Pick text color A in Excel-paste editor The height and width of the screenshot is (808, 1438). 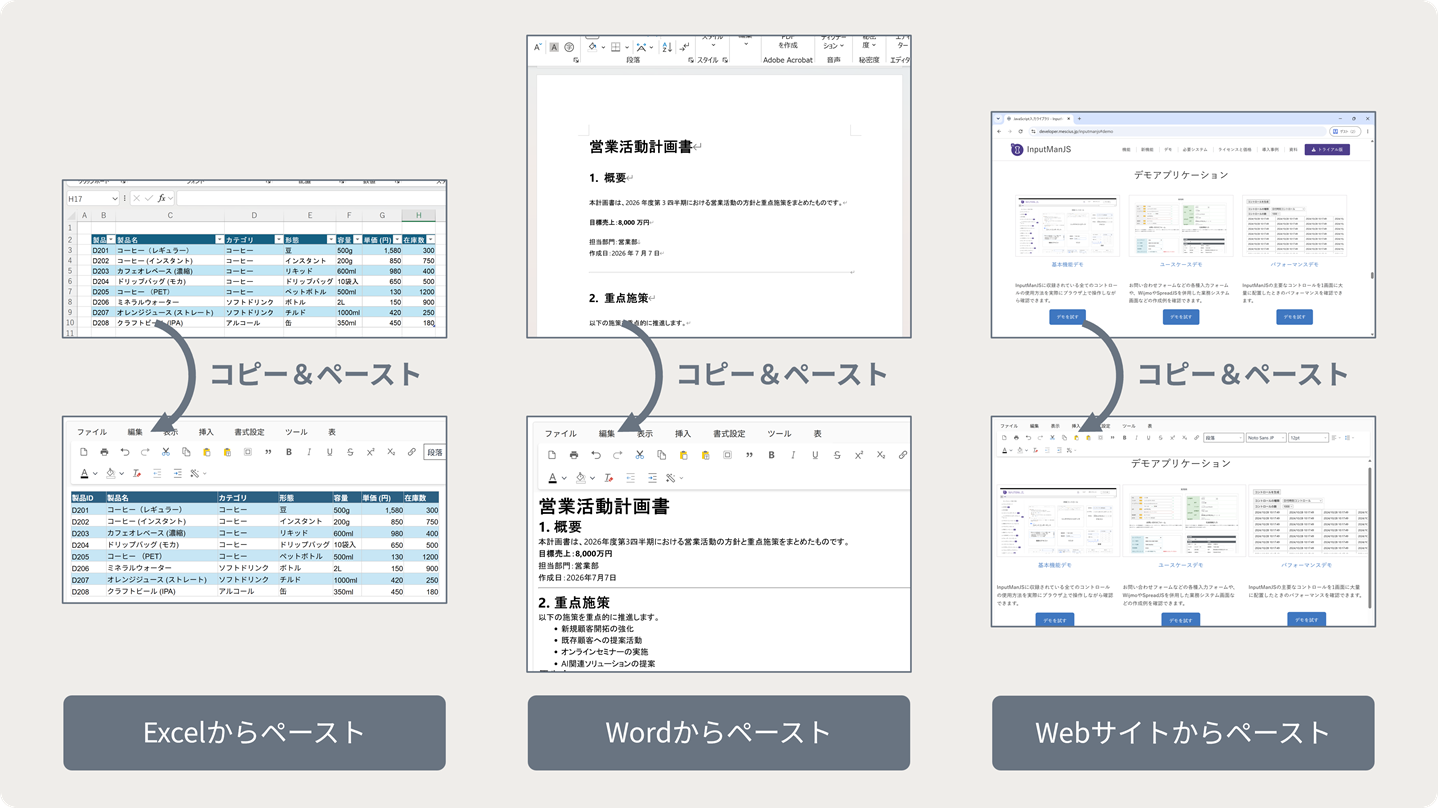pos(84,473)
